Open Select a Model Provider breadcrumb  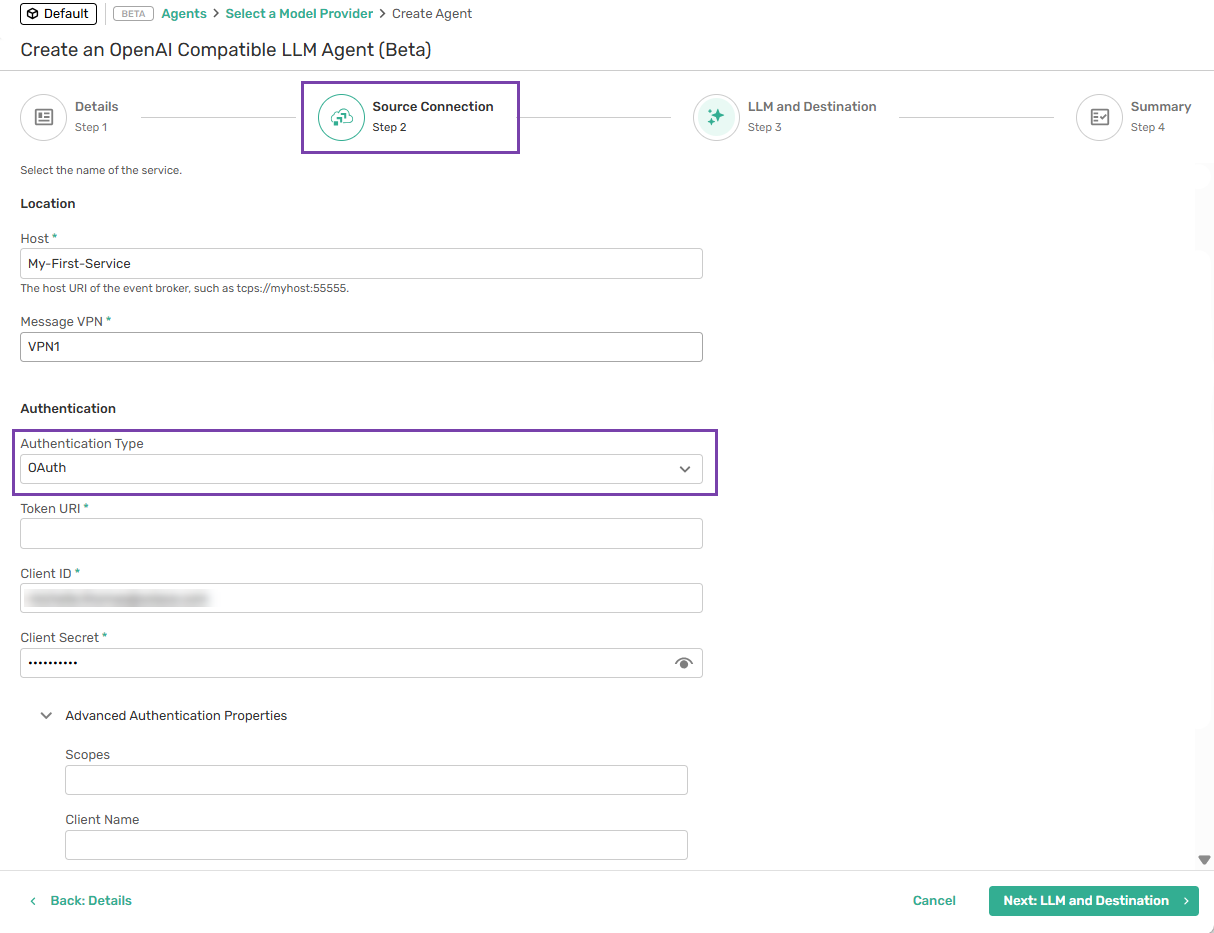299,14
